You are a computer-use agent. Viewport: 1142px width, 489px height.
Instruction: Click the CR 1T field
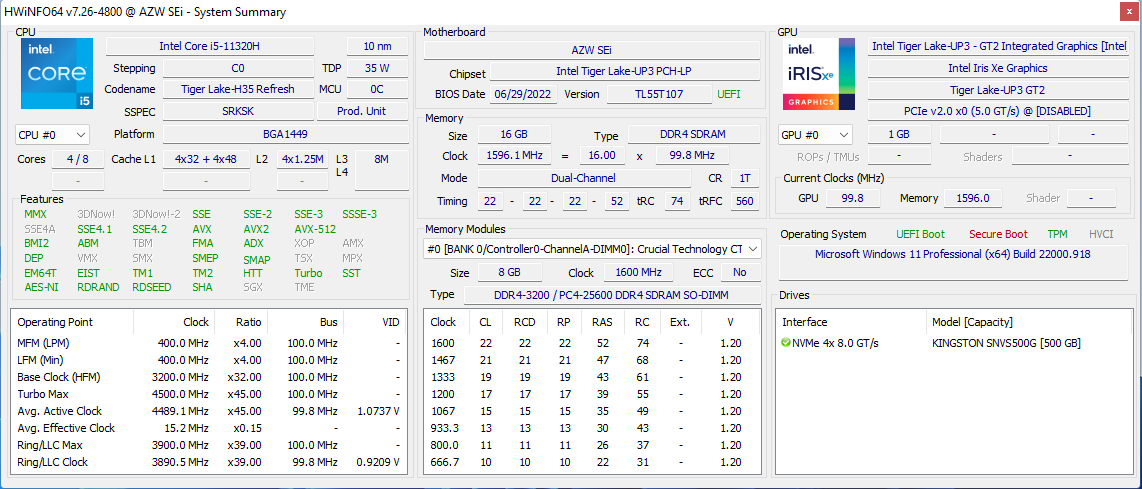click(744, 178)
